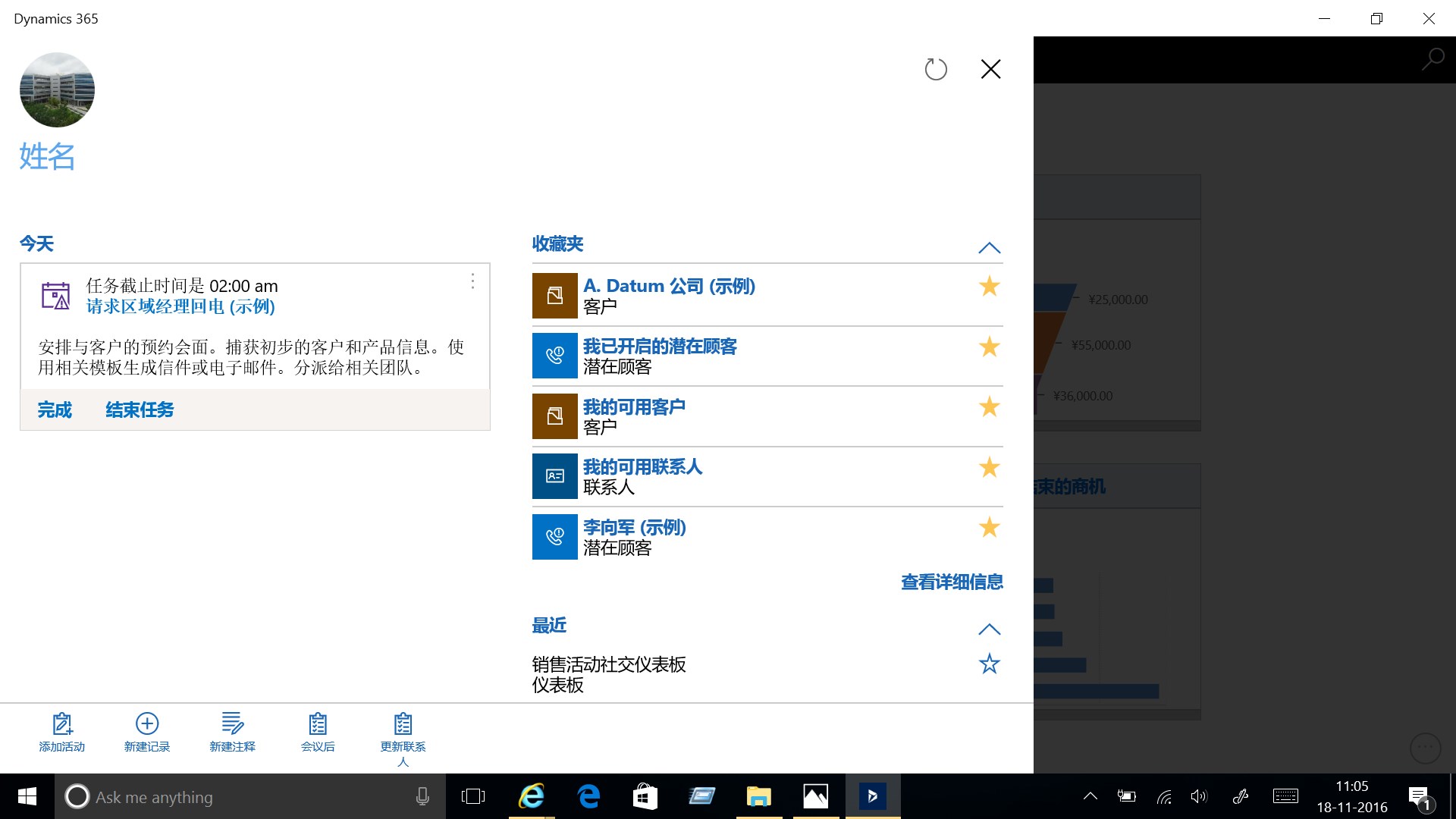Click the 完成 complete button

point(55,410)
